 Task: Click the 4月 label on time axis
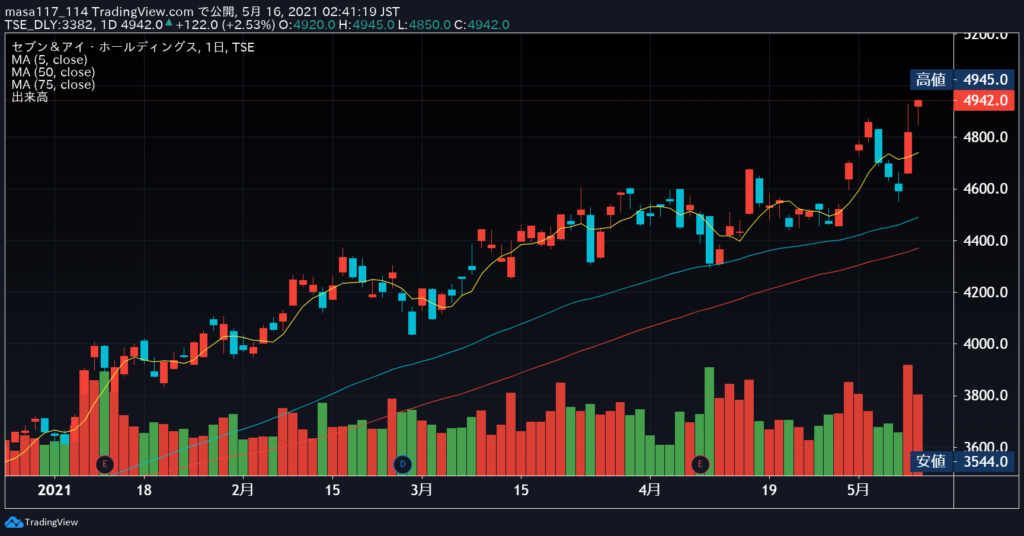(x=650, y=490)
